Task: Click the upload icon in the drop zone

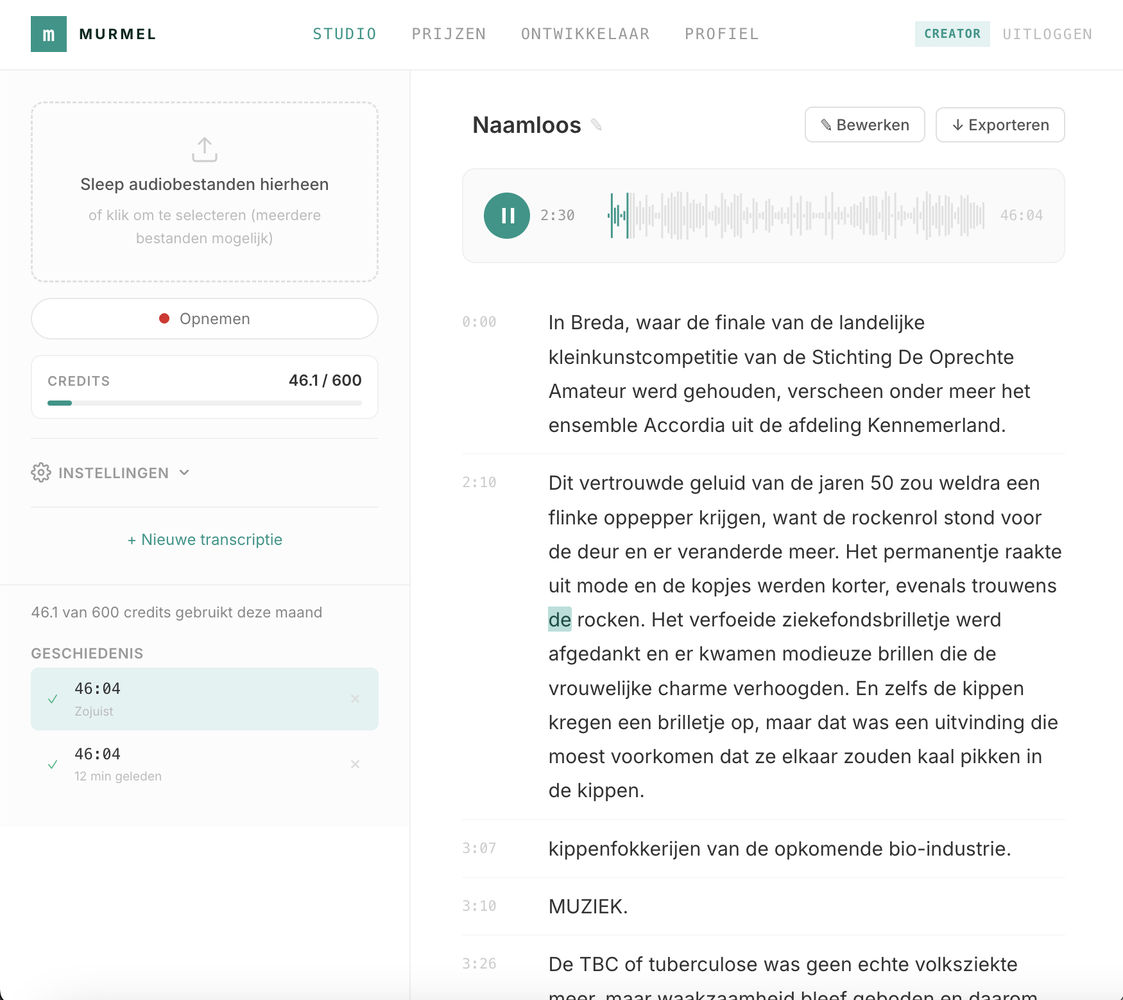Action: coord(204,148)
